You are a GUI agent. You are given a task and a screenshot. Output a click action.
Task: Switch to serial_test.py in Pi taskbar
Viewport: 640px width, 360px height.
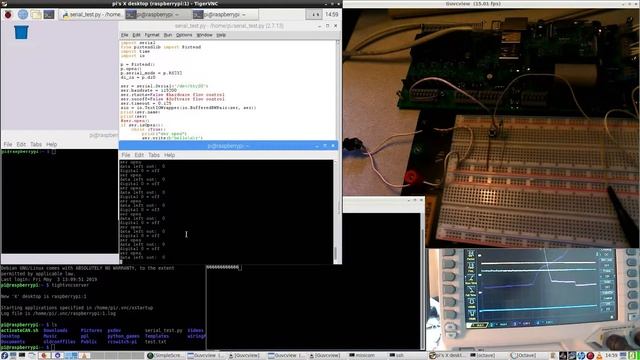(91, 15)
